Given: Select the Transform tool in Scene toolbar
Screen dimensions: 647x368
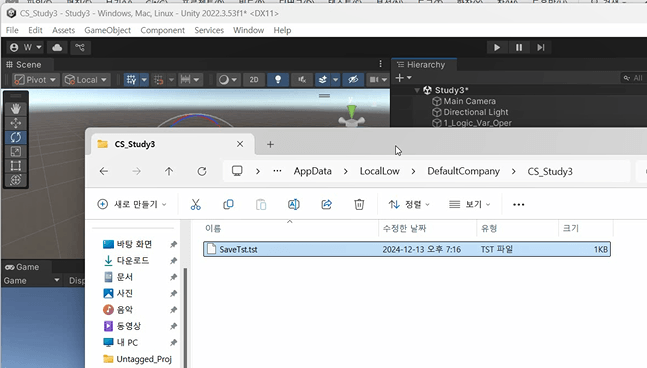Looking at the screenshot, I should click(x=16, y=180).
